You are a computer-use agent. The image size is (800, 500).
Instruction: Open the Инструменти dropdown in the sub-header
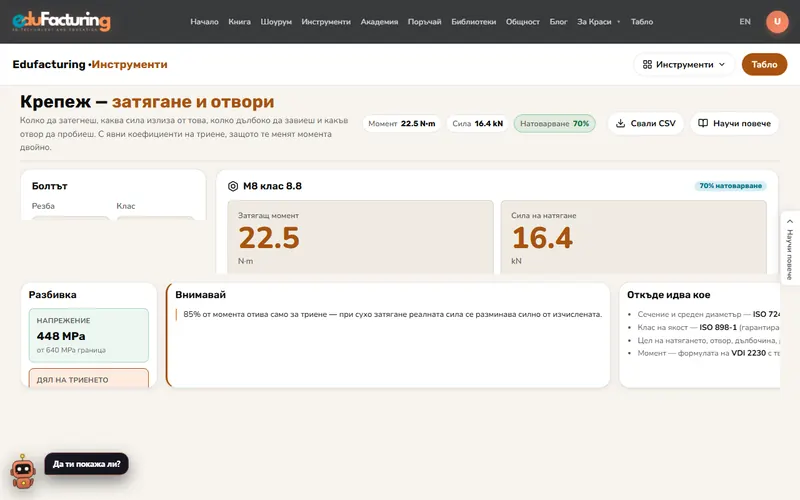click(x=684, y=64)
